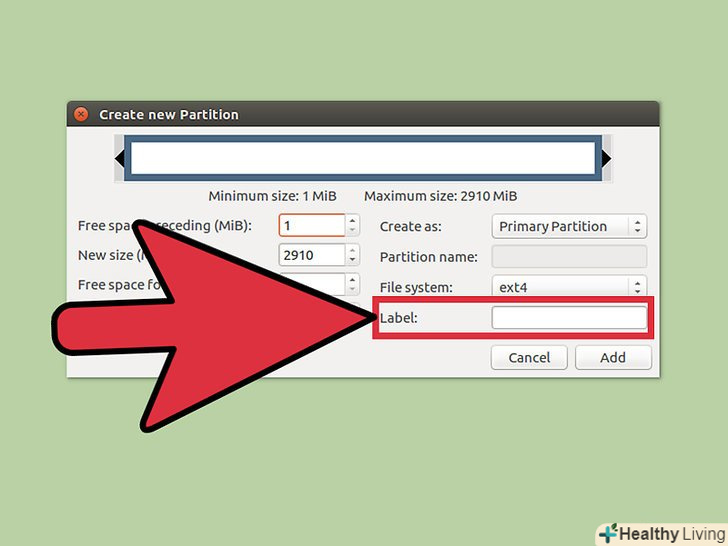This screenshot has width=728, height=546.
Task: Focus the New size field showing 2910
Action: pos(312,255)
